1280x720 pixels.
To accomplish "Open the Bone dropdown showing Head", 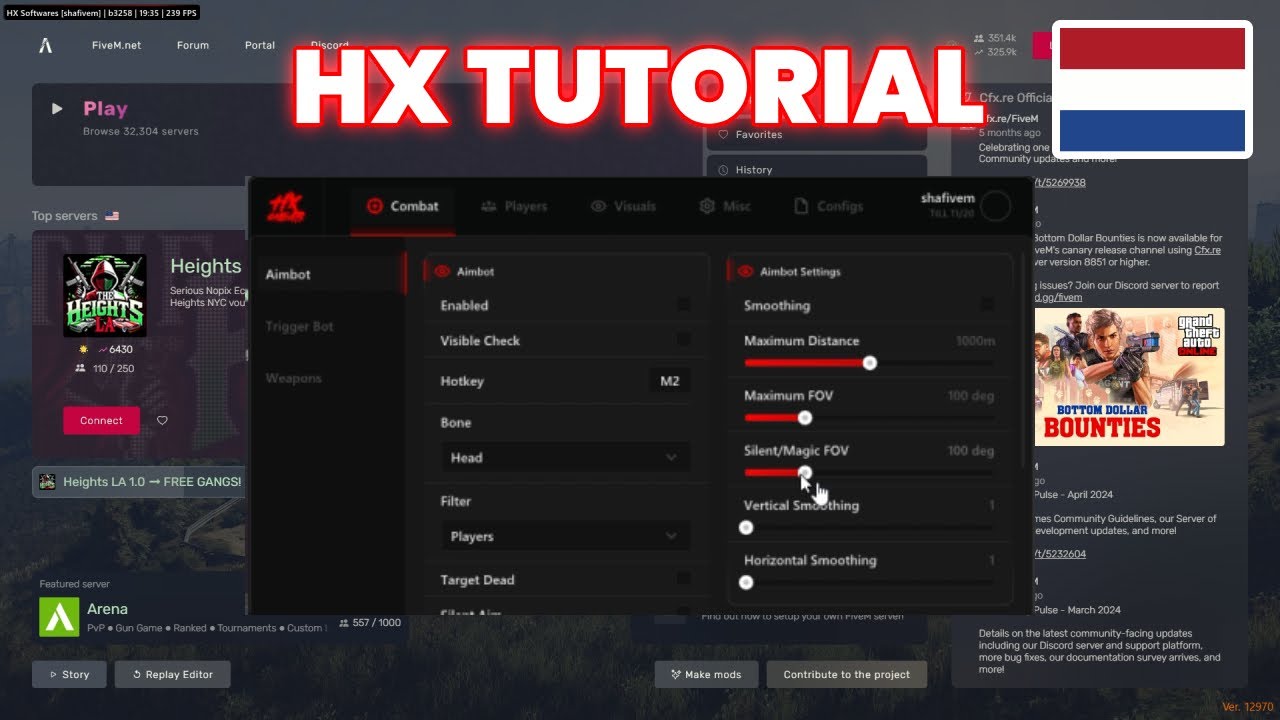I will 565,458.
